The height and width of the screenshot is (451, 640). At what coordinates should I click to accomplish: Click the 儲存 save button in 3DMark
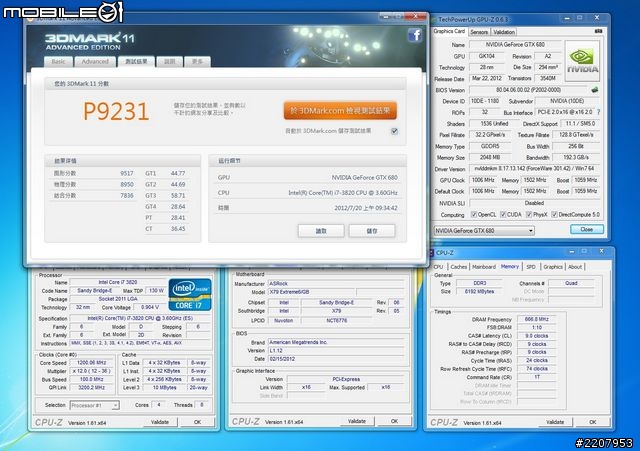point(371,231)
